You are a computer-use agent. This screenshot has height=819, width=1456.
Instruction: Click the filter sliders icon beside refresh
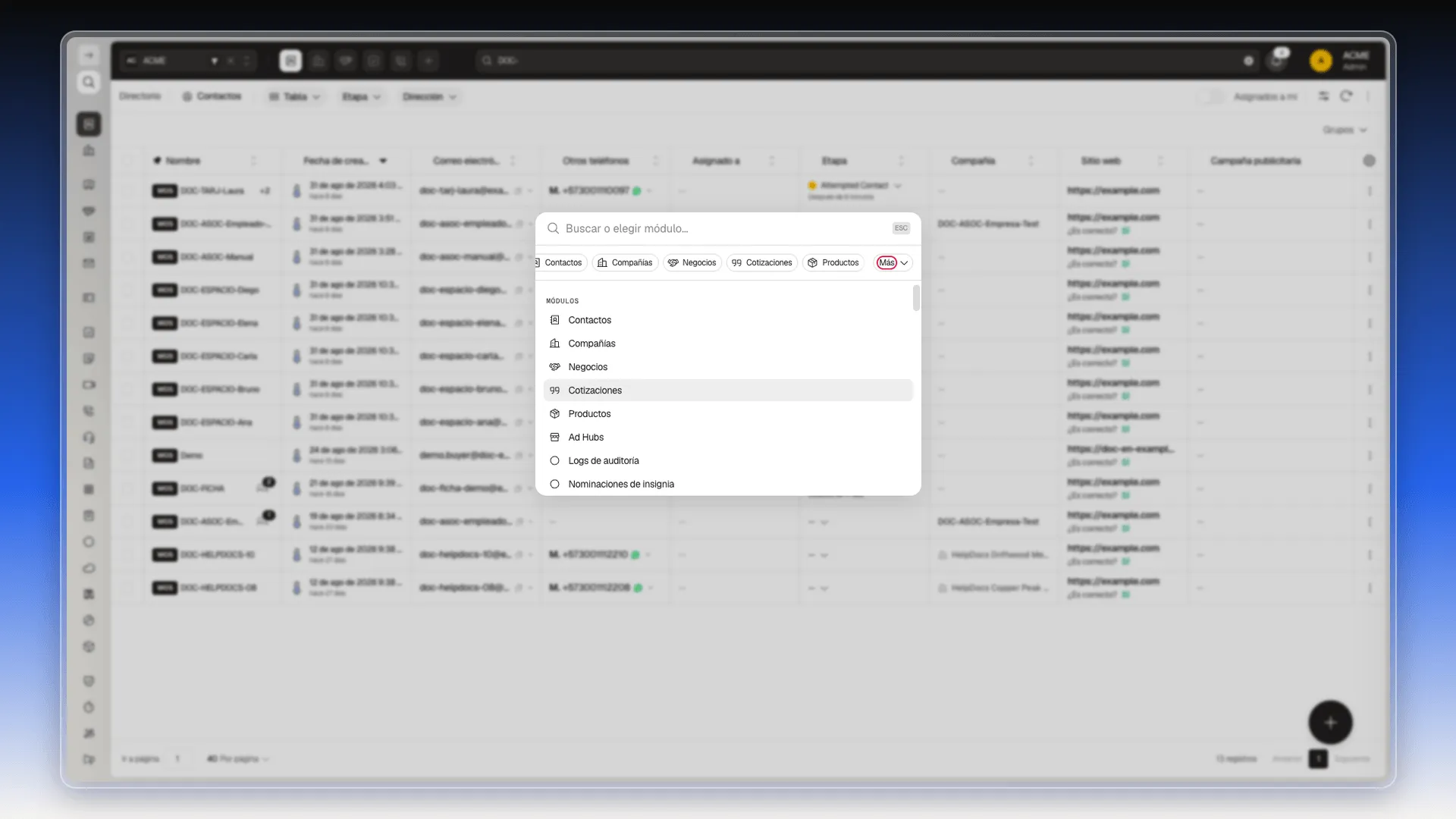click(1323, 96)
